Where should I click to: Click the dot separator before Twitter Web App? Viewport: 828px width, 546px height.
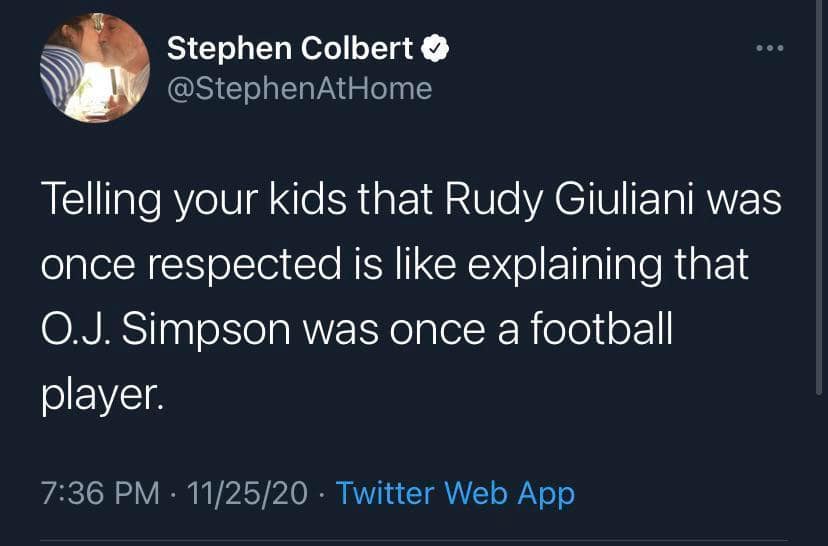[322, 493]
